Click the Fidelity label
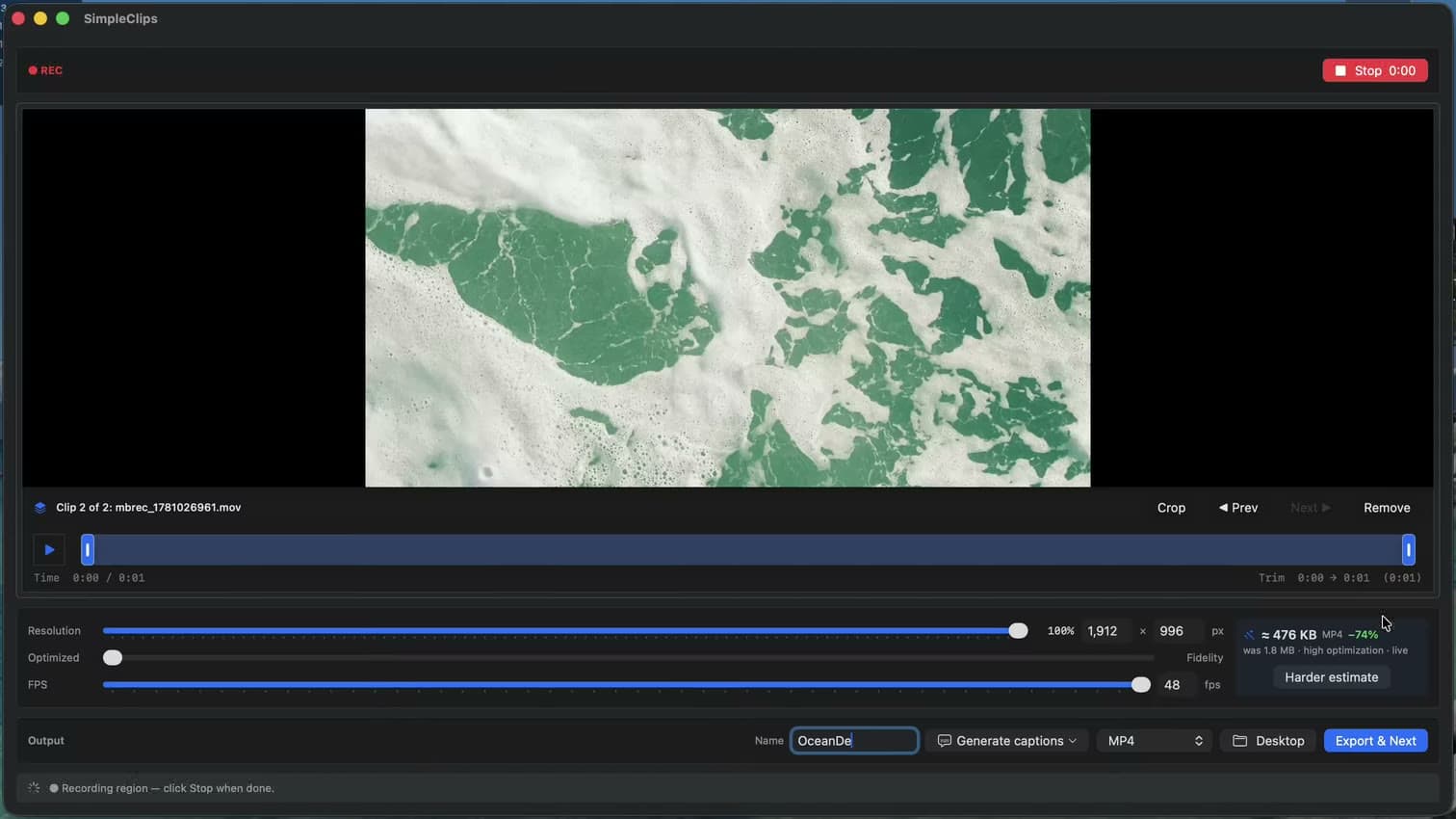 [1205, 658]
